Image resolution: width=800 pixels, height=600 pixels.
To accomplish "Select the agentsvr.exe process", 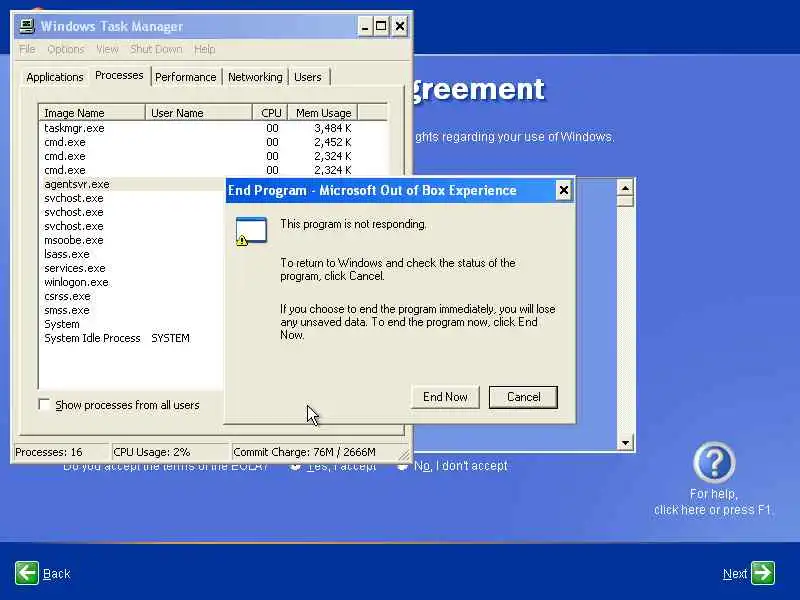I will 133,184.
